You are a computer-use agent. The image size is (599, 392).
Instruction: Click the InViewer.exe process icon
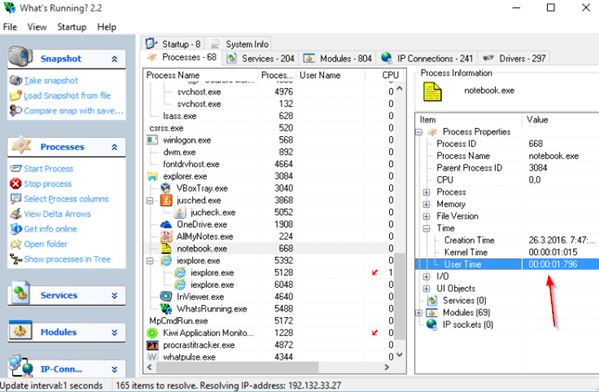166,296
